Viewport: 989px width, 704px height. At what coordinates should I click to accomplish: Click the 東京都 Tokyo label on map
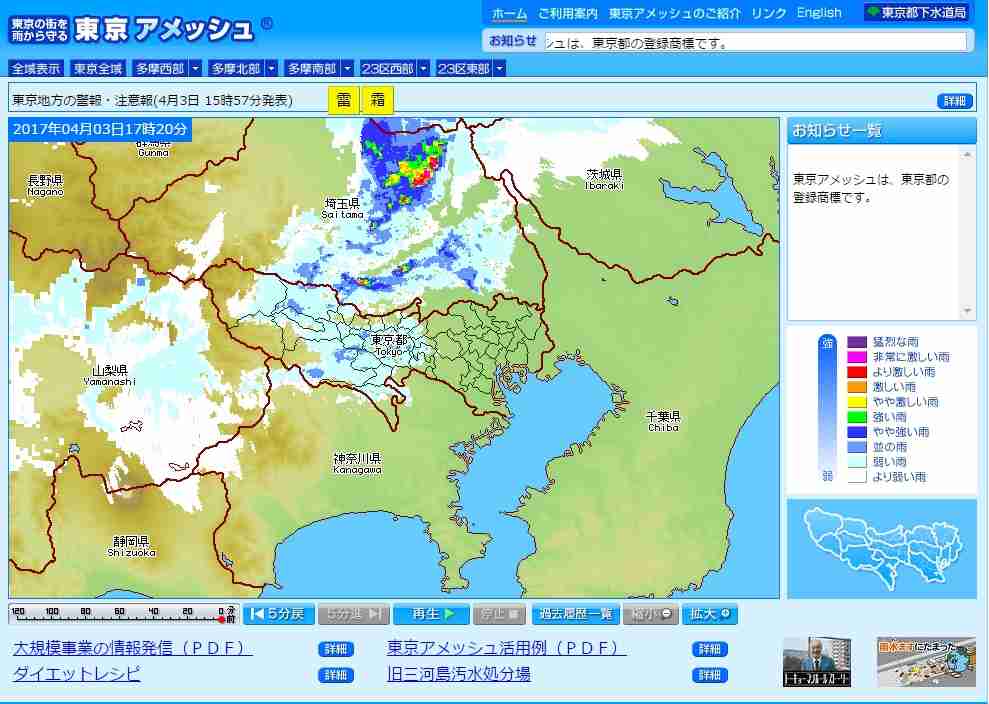point(389,345)
